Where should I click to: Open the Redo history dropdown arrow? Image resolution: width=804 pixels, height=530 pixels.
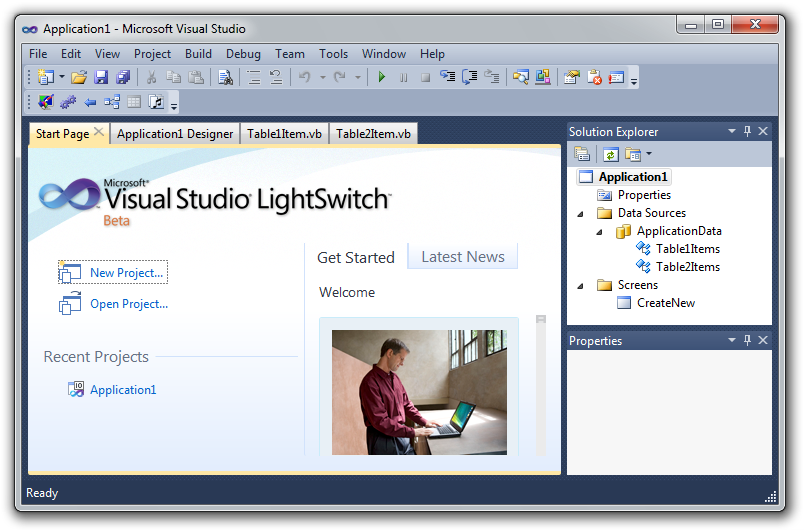pos(357,78)
